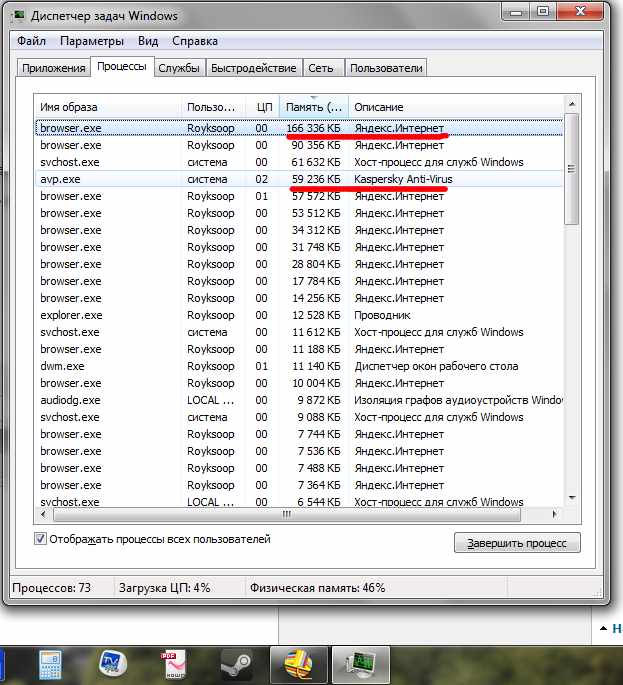
Task: Open the Steam icon in the taskbar
Action: click(236, 665)
